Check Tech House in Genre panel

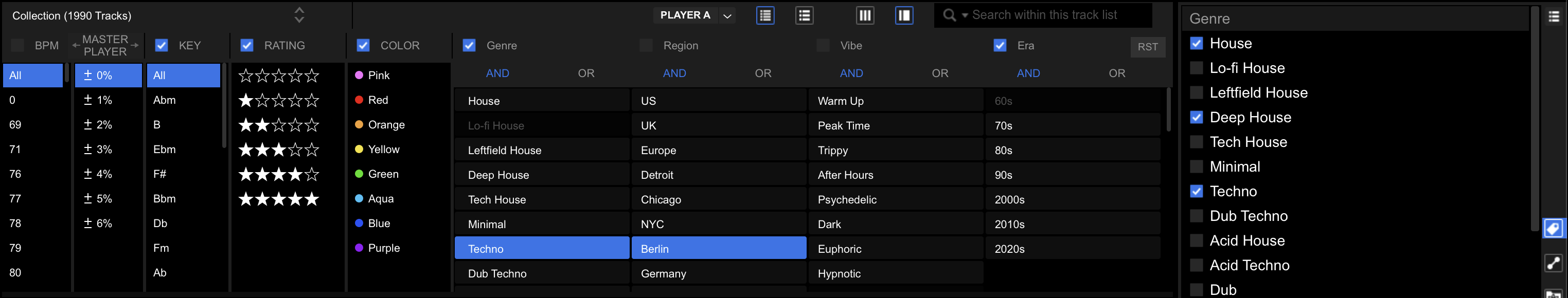click(x=1196, y=142)
